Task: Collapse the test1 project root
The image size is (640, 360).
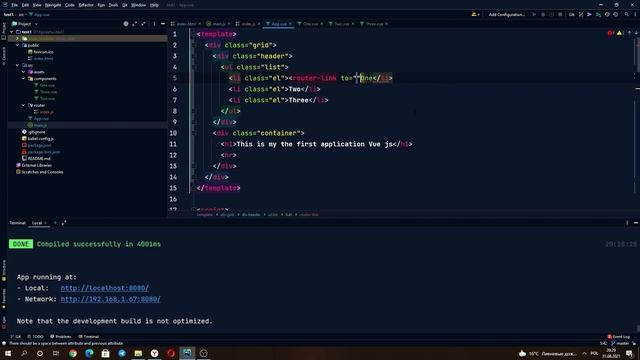Action: [11, 31]
